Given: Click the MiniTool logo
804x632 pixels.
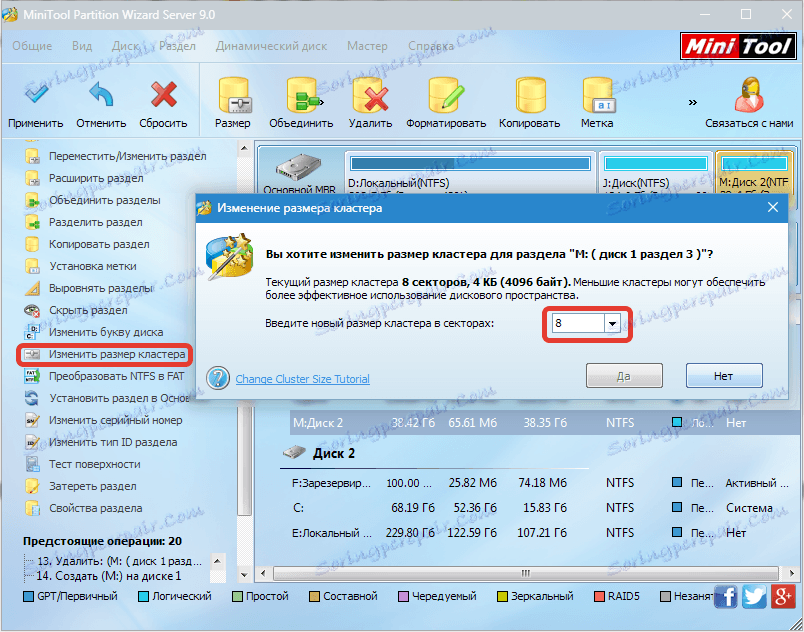Looking at the screenshot, I should (x=738, y=47).
